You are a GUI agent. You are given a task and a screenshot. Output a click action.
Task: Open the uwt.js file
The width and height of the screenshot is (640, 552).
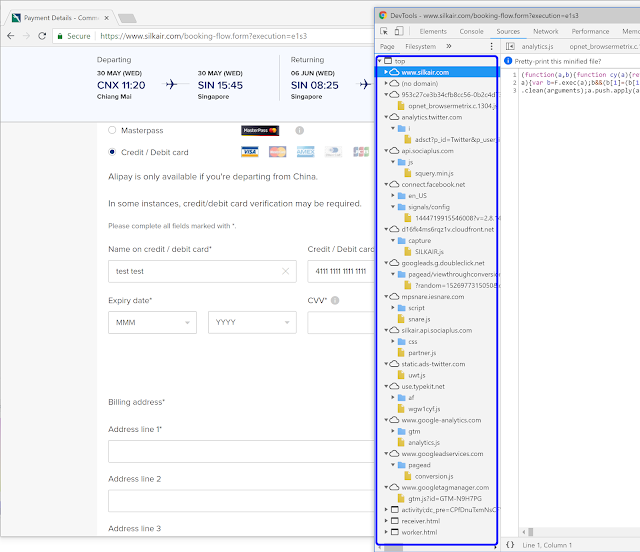pyautogui.click(x=417, y=375)
